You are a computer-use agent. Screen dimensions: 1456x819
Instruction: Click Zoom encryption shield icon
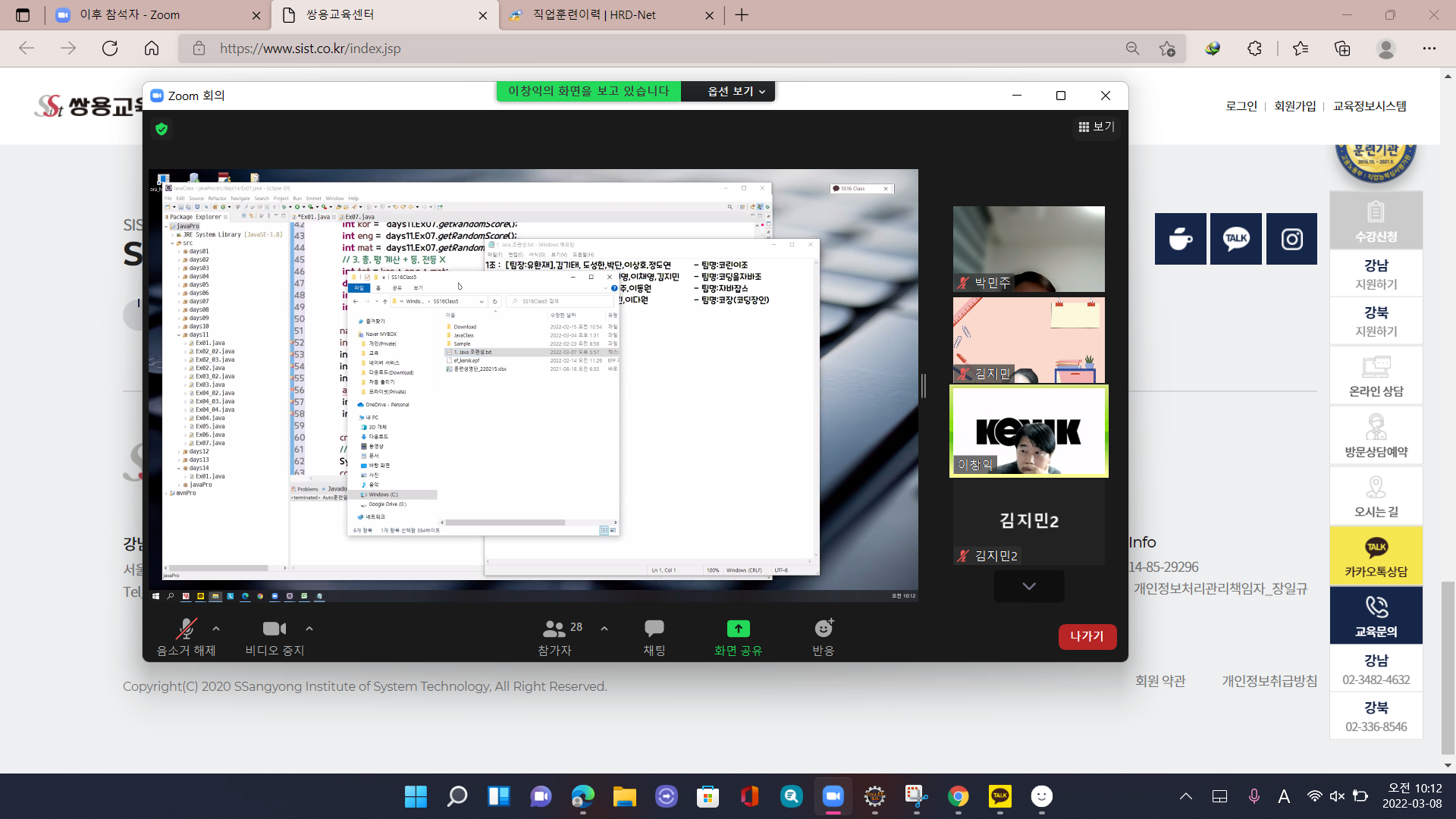pos(162,129)
